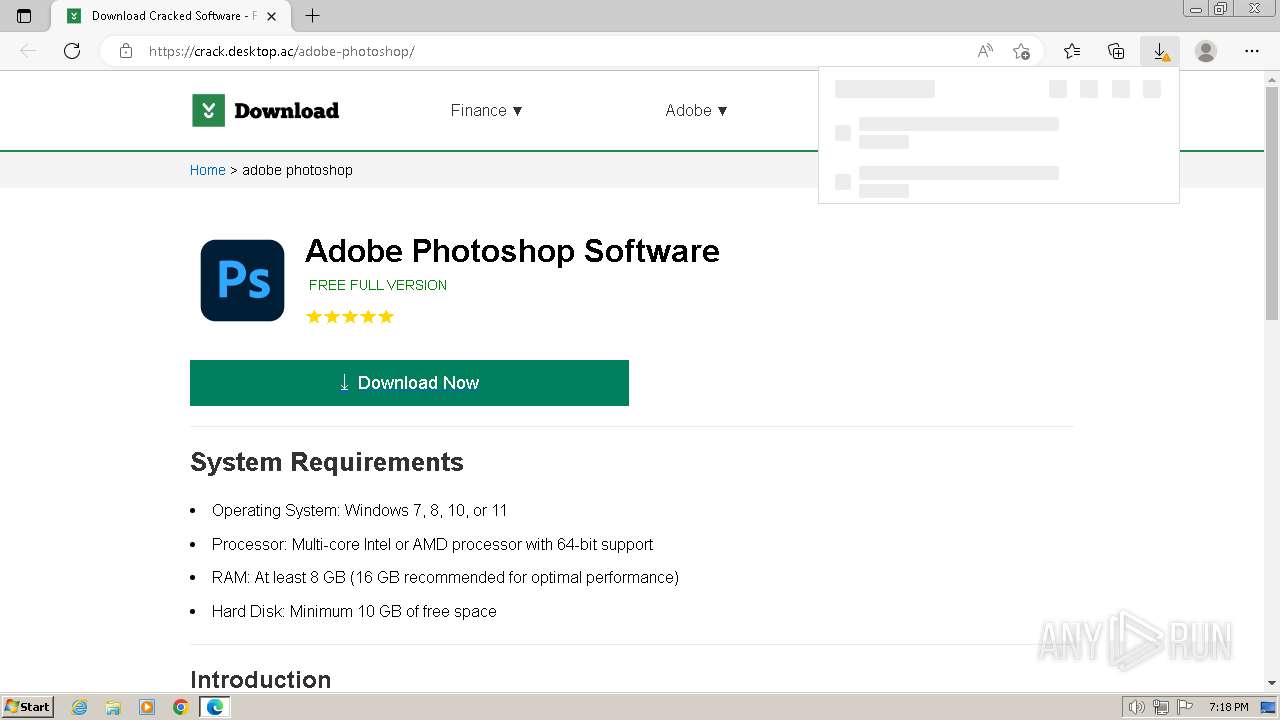This screenshot has height=720, width=1280.
Task: Open Collections icon in toolbar
Action: pos(1116,51)
